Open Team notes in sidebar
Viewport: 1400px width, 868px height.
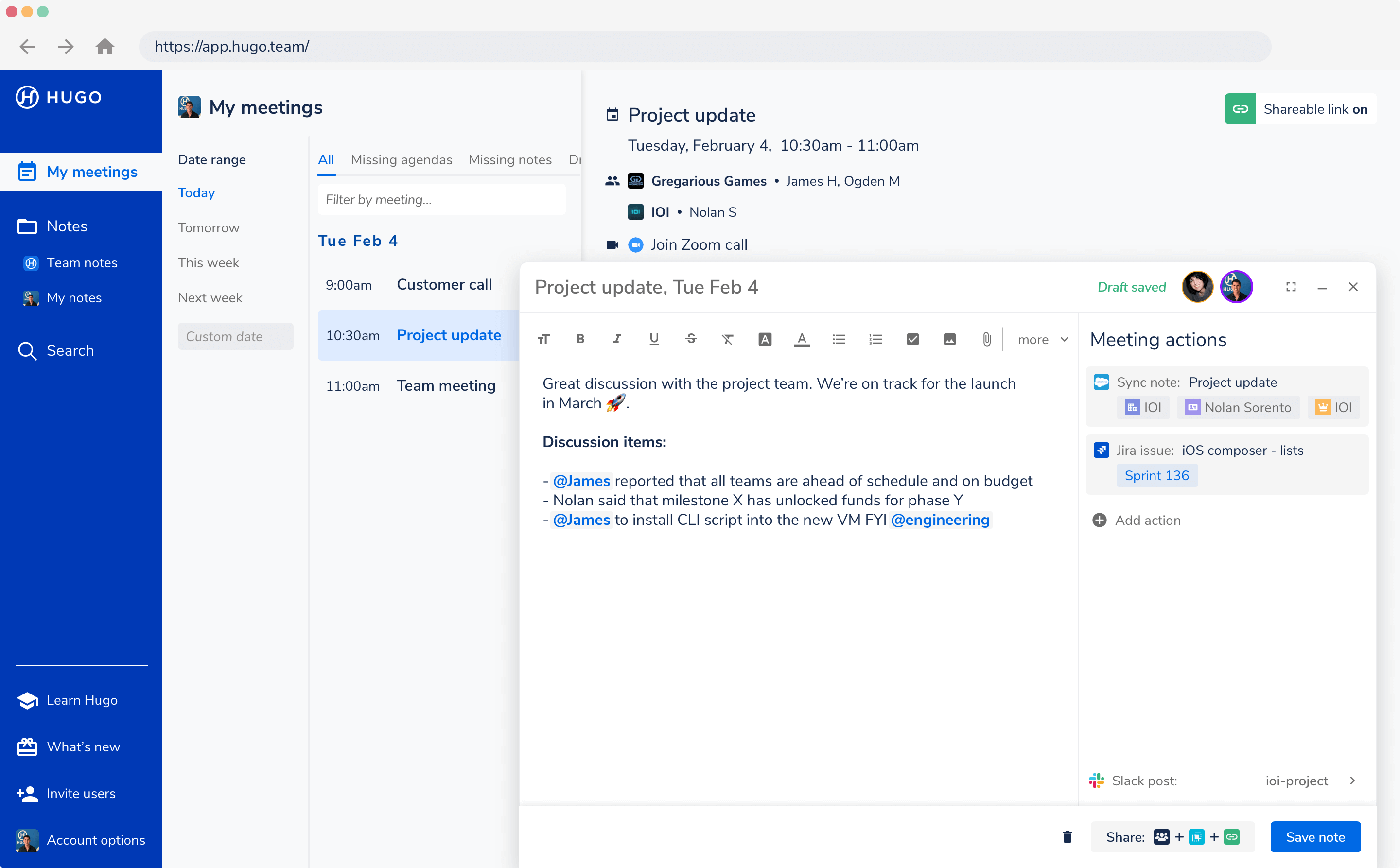pyautogui.click(x=82, y=263)
